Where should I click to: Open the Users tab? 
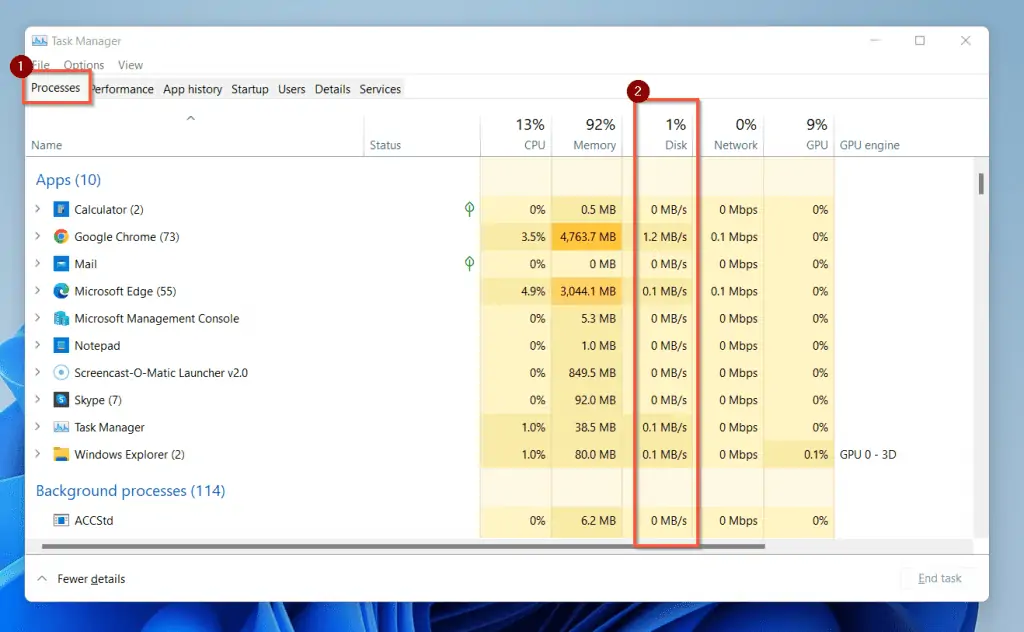pyautogui.click(x=291, y=89)
